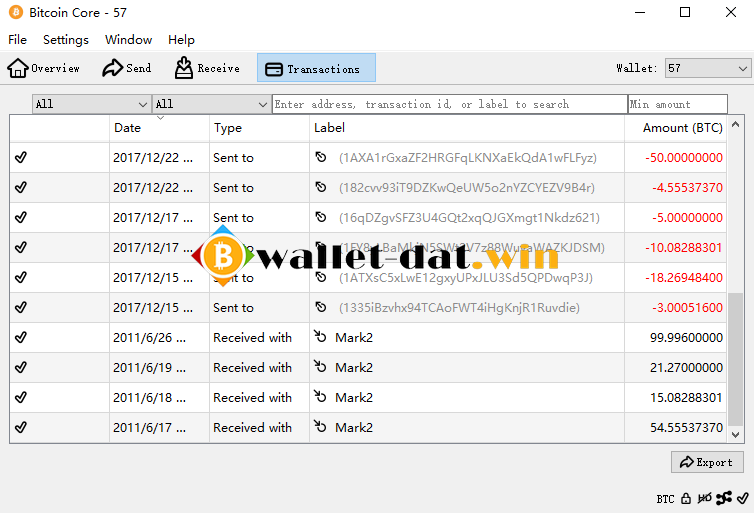The width and height of the screenshot is (754, 513).
Task: Click amount -18.26948400
Action: [684, 277]
